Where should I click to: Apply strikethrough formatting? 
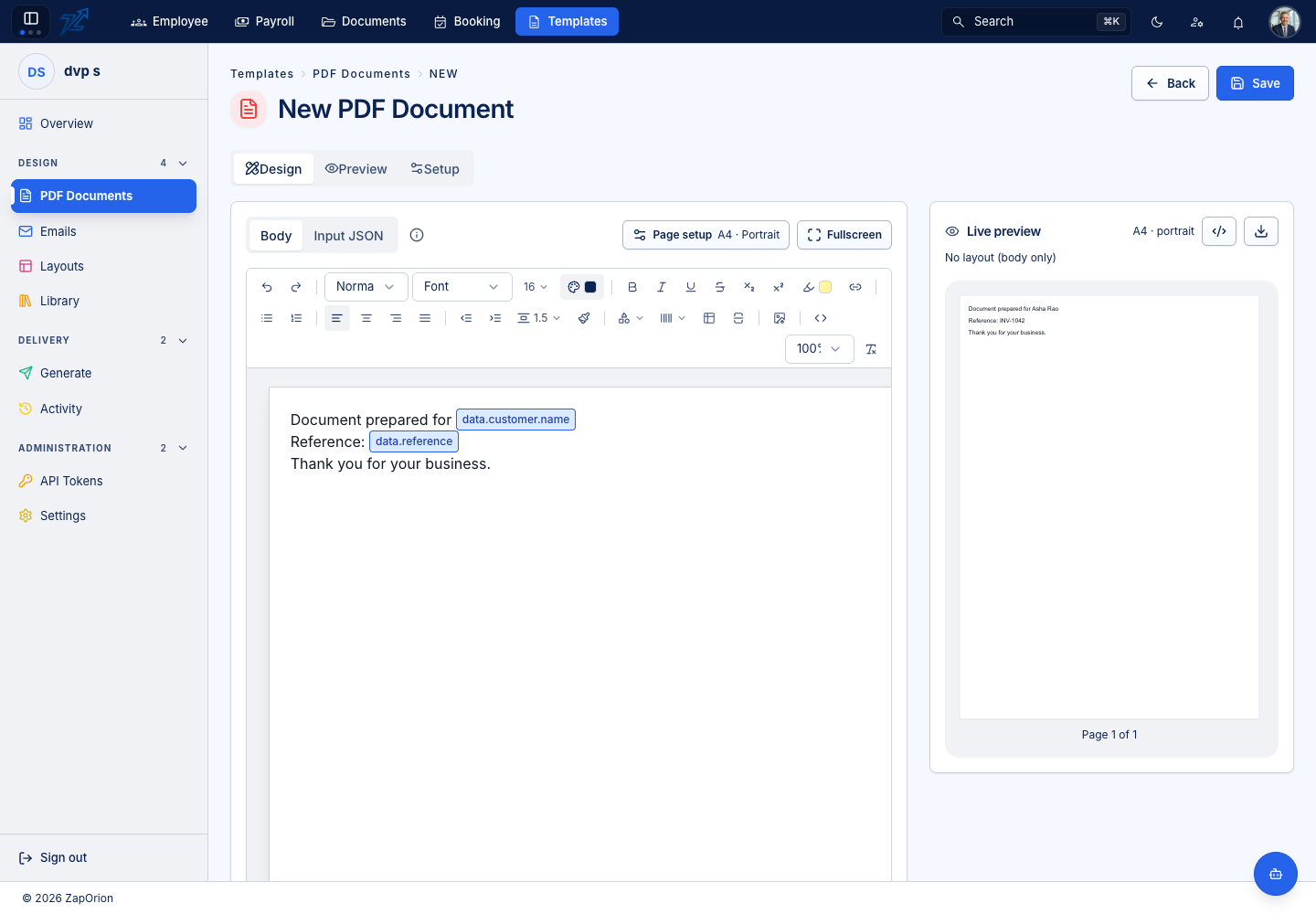click(x=720, y=287)
